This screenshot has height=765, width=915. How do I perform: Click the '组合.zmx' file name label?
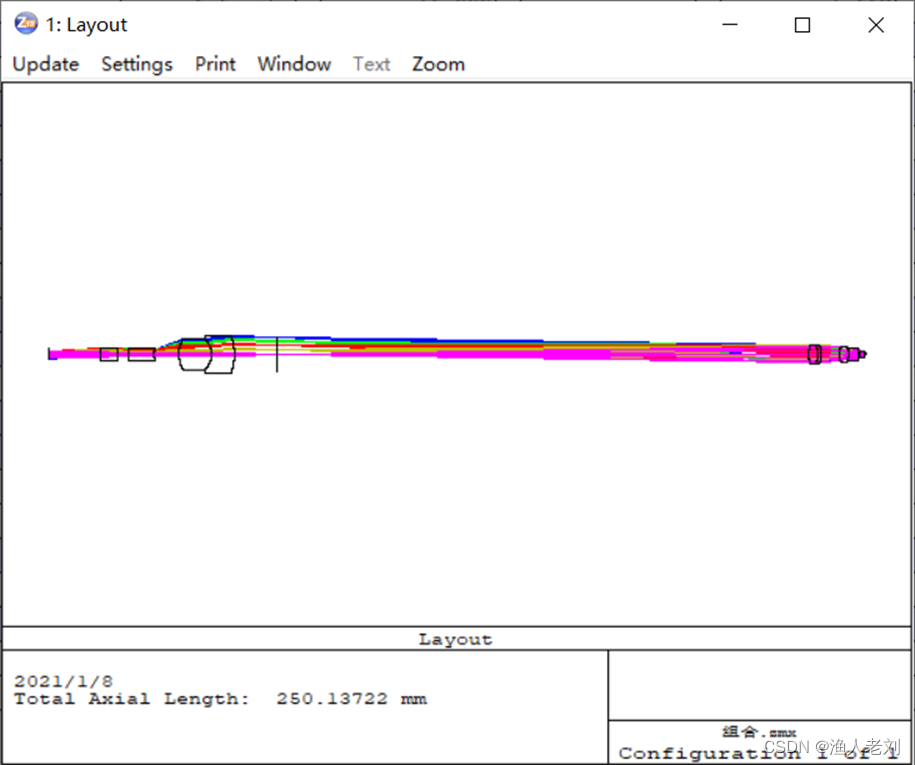click(x=759, y=732)
